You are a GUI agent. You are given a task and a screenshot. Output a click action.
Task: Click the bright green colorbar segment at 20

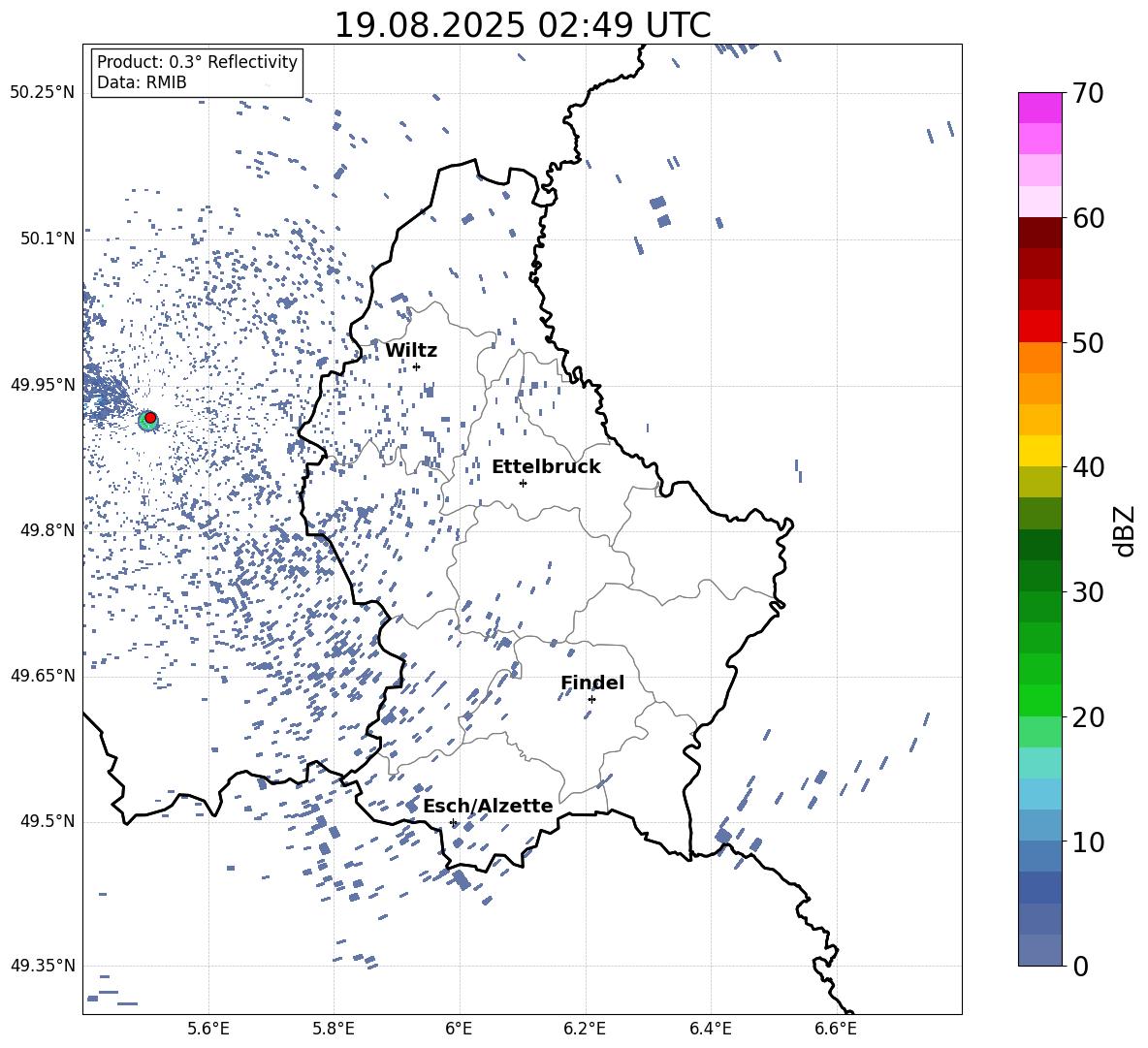tap(1040, 700)
